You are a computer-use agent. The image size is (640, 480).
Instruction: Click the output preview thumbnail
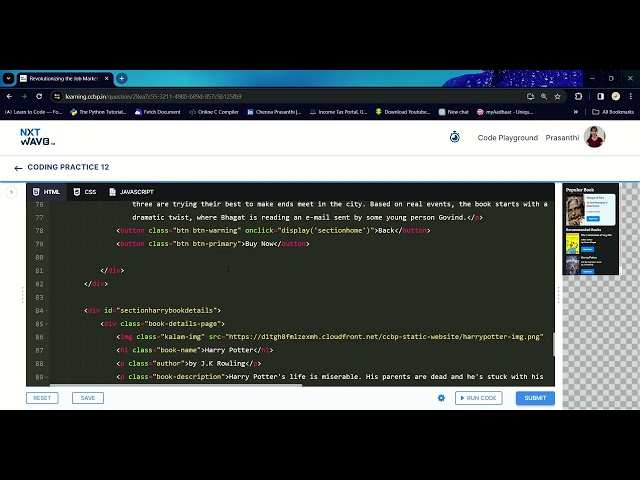click(591, 229)
